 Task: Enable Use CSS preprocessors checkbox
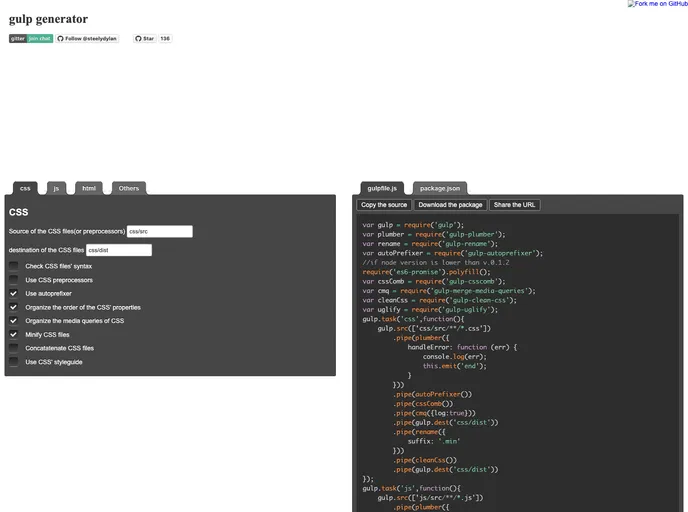pos(14,280)
